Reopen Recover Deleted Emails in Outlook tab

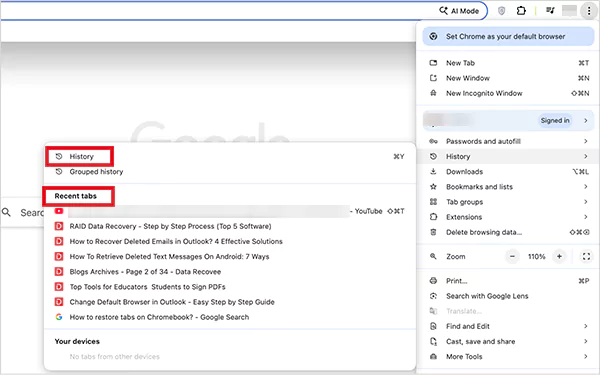(230, 241)
